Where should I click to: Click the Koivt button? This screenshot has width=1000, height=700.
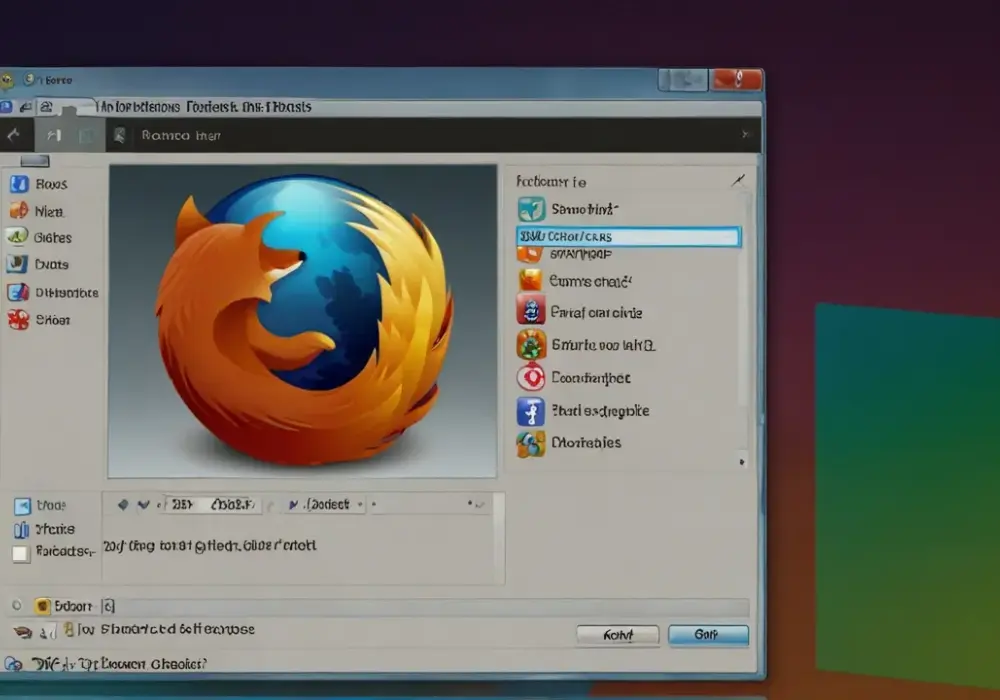tap(617, 635)
